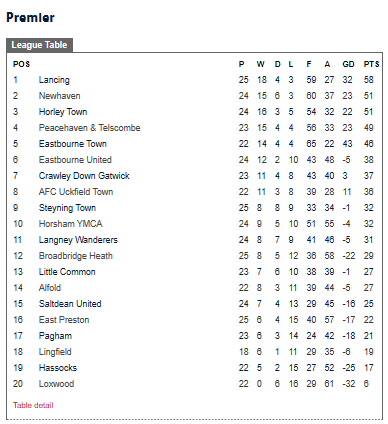Viewport: 388px width, 424px height.
Task: Select Newhaven in the table
Action: [59, 96]
